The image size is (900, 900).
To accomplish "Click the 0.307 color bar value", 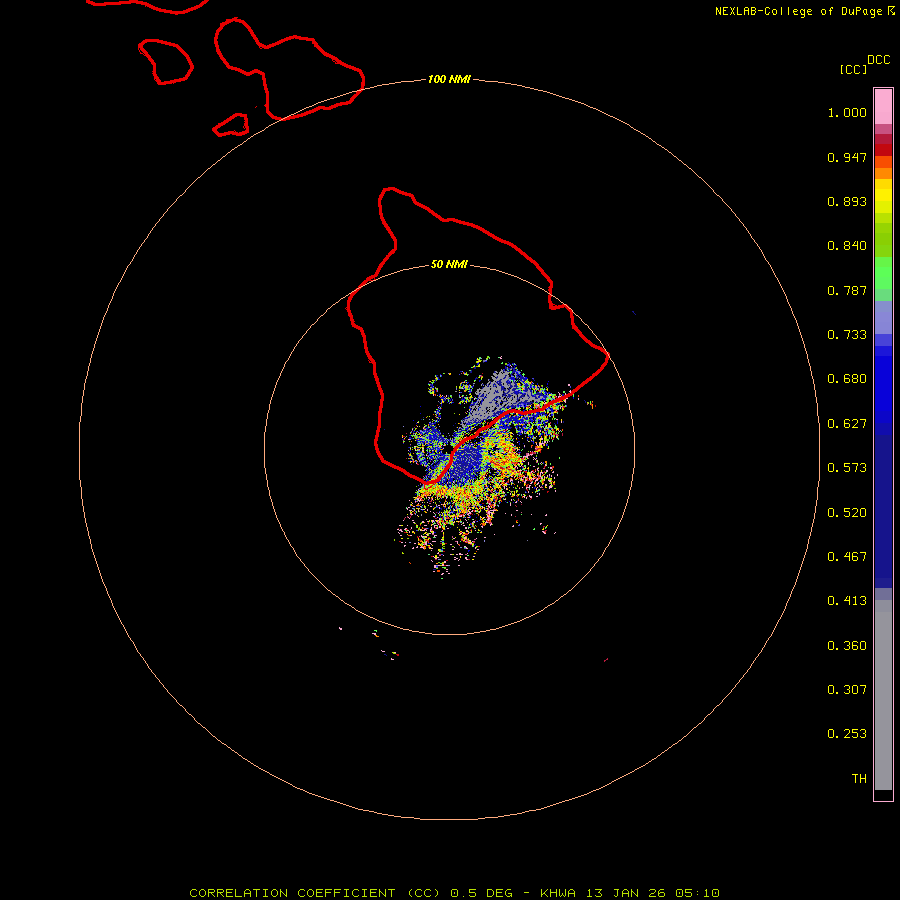I will click(x=847, y=690).
